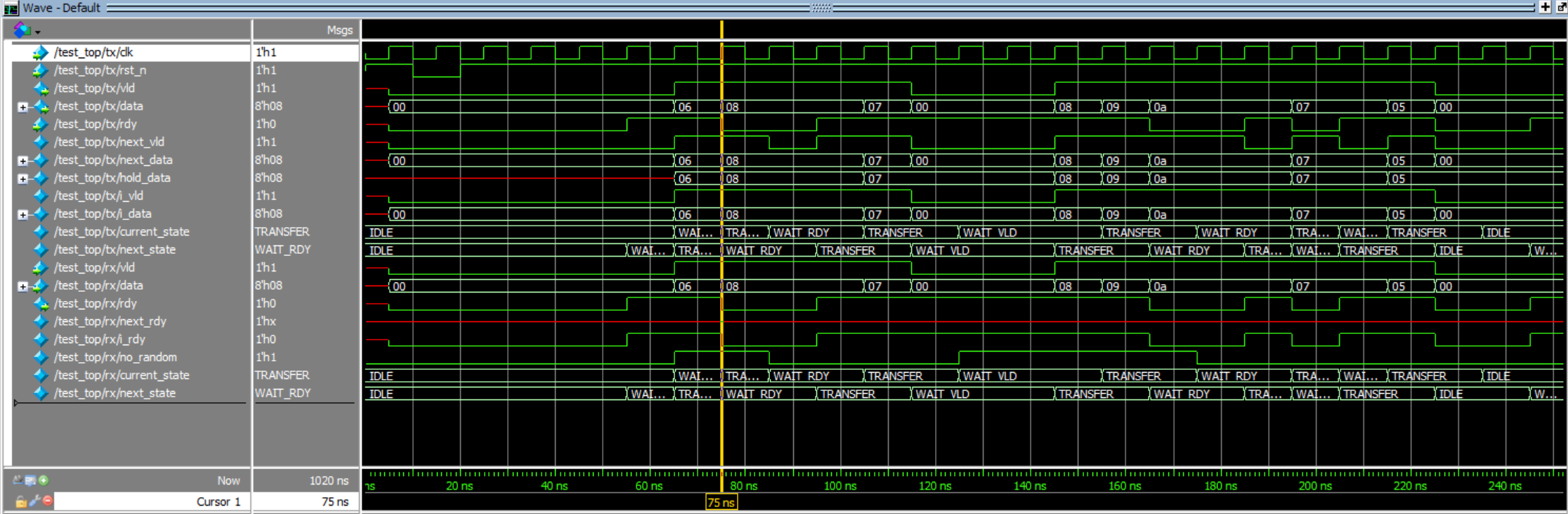
Task: Click the icon of /test_top/tx/vld signal
Action: pyautogui.click(x=41, y=88)
